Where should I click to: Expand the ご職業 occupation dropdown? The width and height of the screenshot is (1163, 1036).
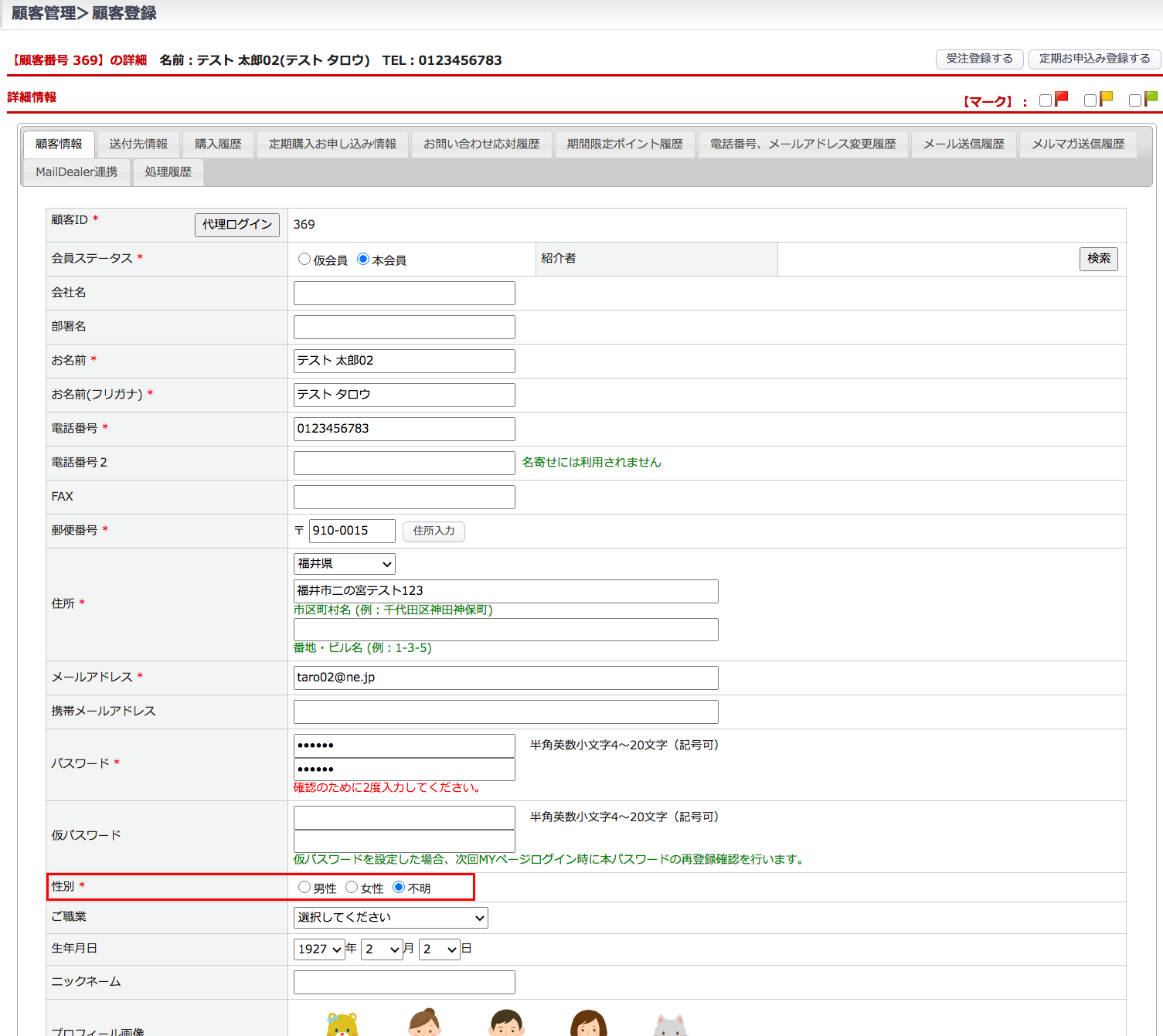[x=390, y=918]
